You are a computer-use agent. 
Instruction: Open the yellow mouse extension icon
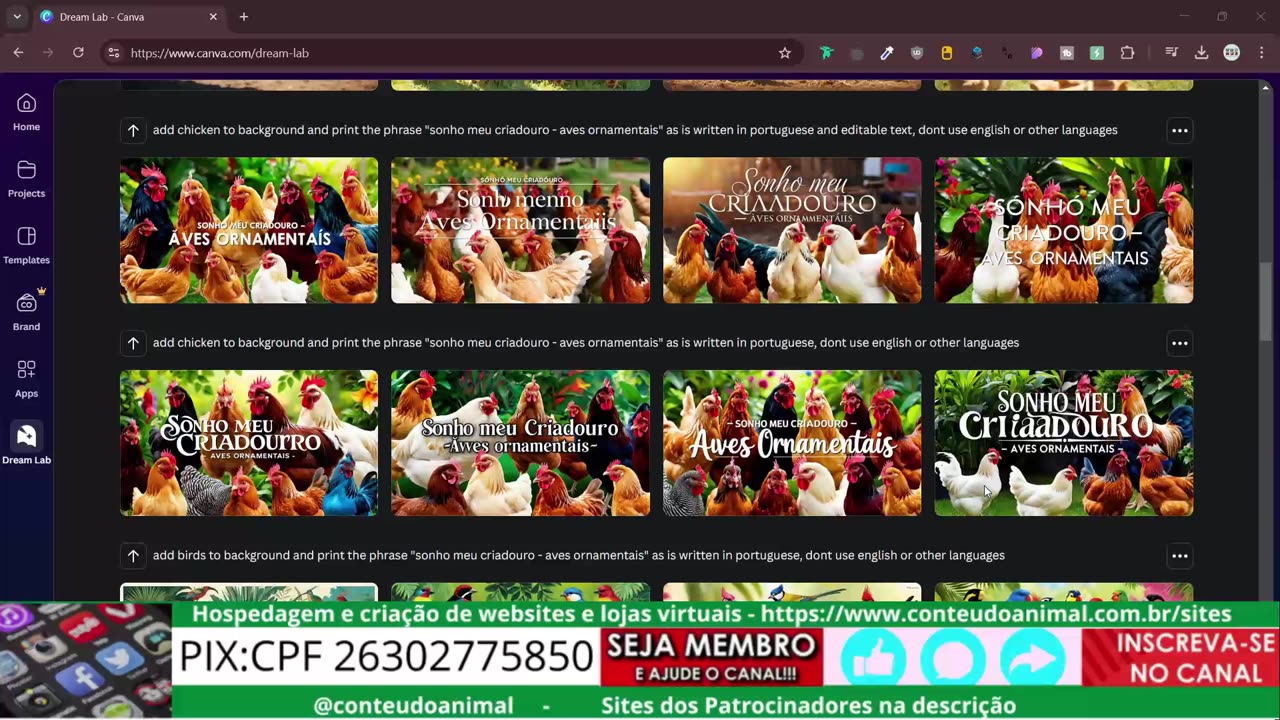point(947,53)
